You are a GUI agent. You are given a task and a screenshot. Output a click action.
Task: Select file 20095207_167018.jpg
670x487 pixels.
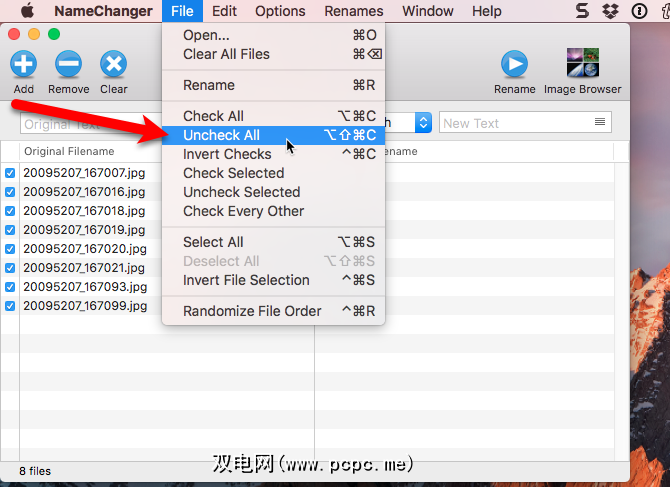point(84,211)
